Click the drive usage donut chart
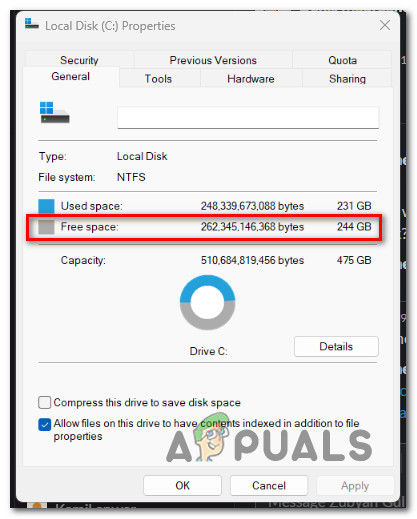The image size is (417, 519). 207,302
